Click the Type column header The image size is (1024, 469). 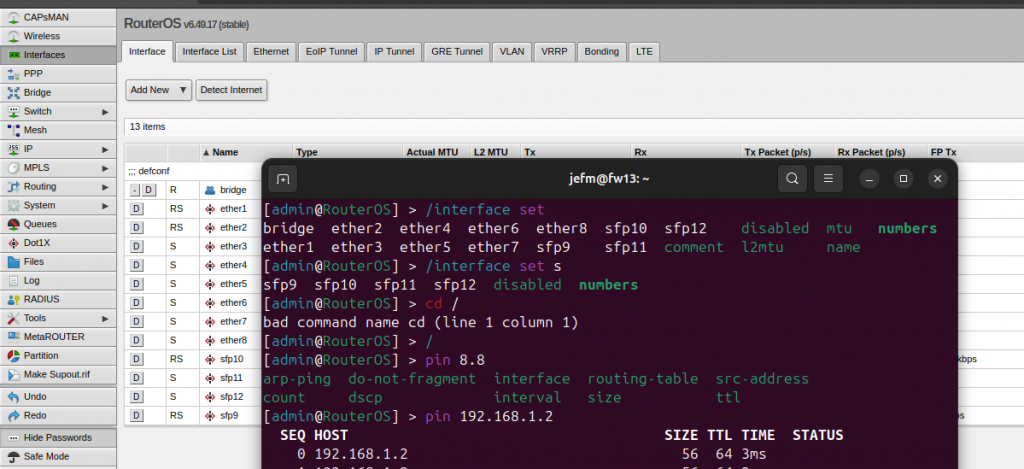click(x=348, y=152)
